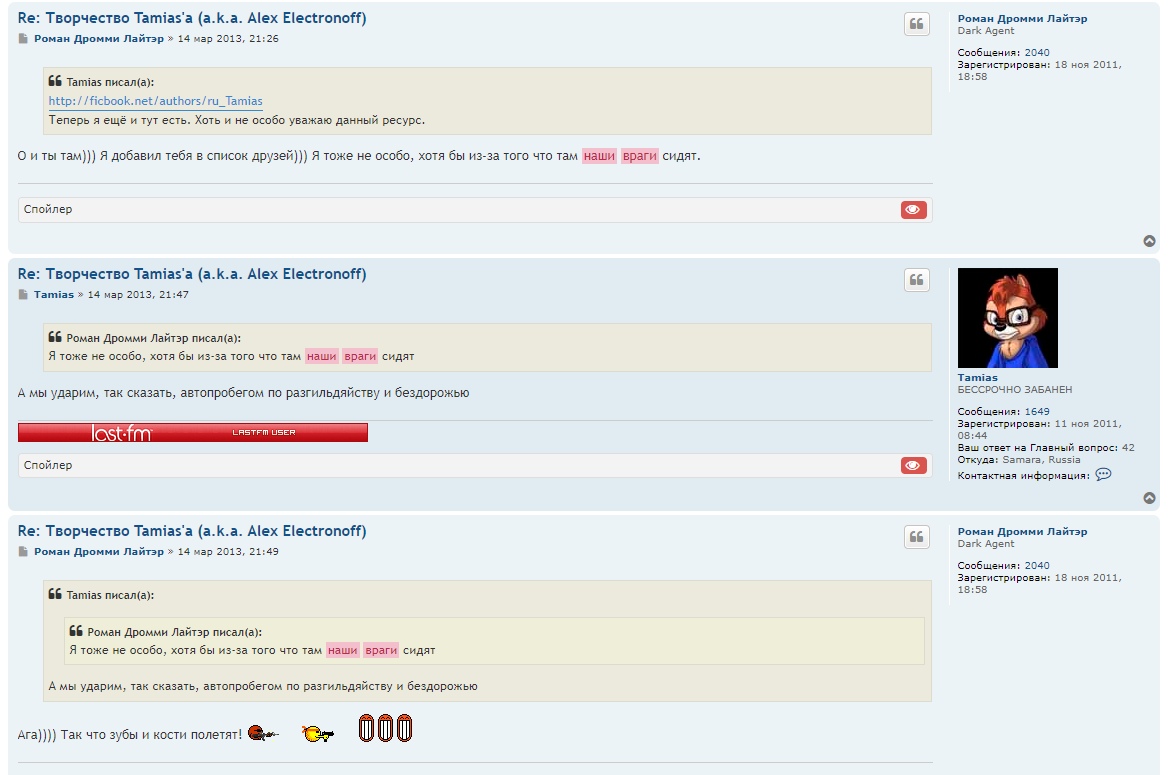Open third post title at 21:49

[x=192, y=531]
